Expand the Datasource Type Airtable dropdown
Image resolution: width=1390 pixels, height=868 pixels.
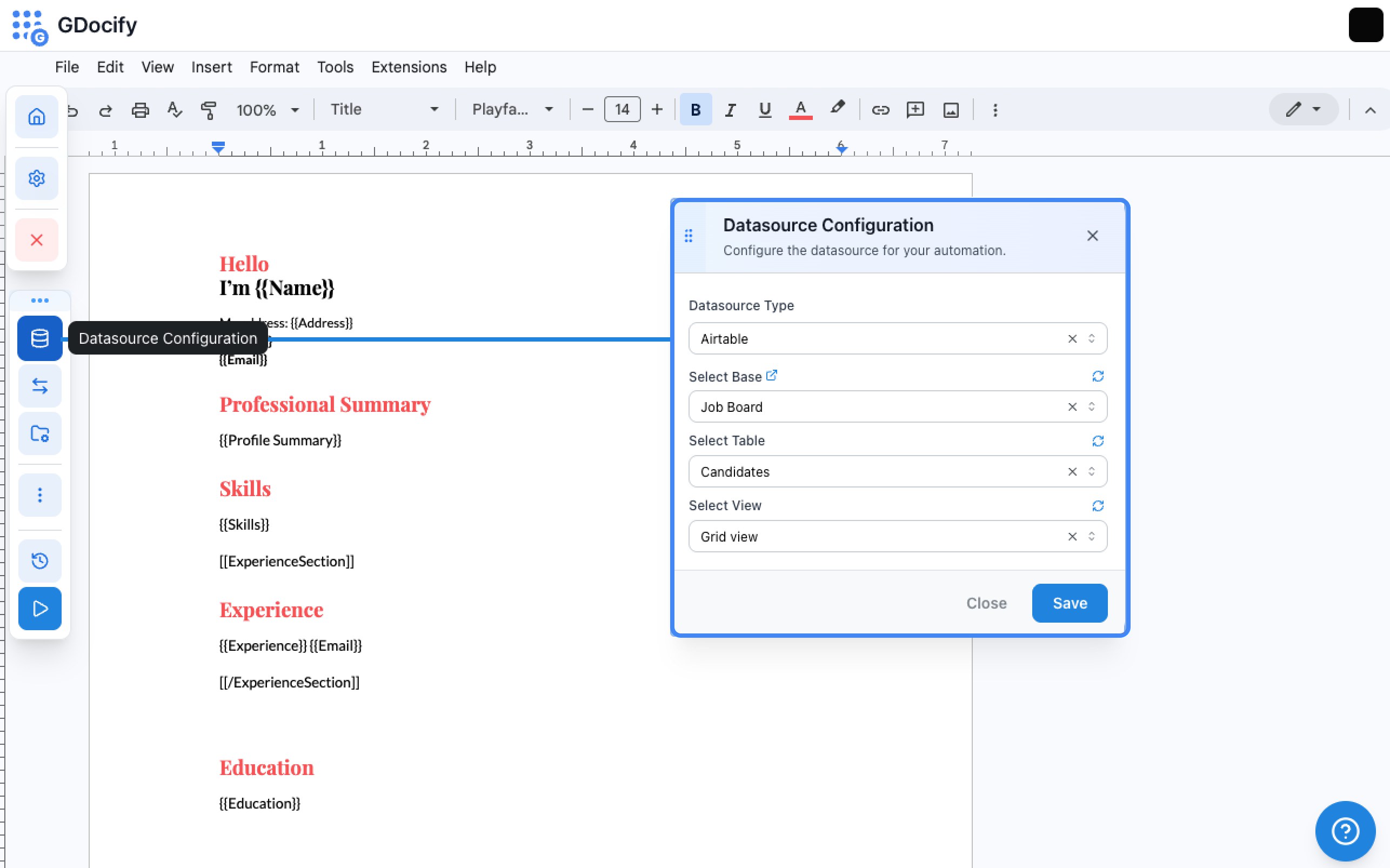pos(1091,339)
